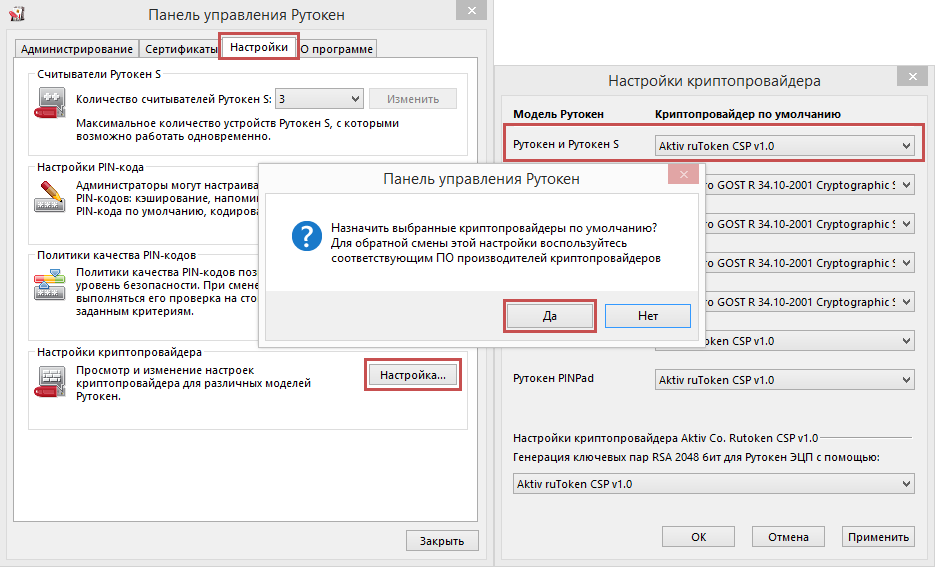
Task: Select the Настройки tab
Action: pyautogui.click(x=259, y=47)
